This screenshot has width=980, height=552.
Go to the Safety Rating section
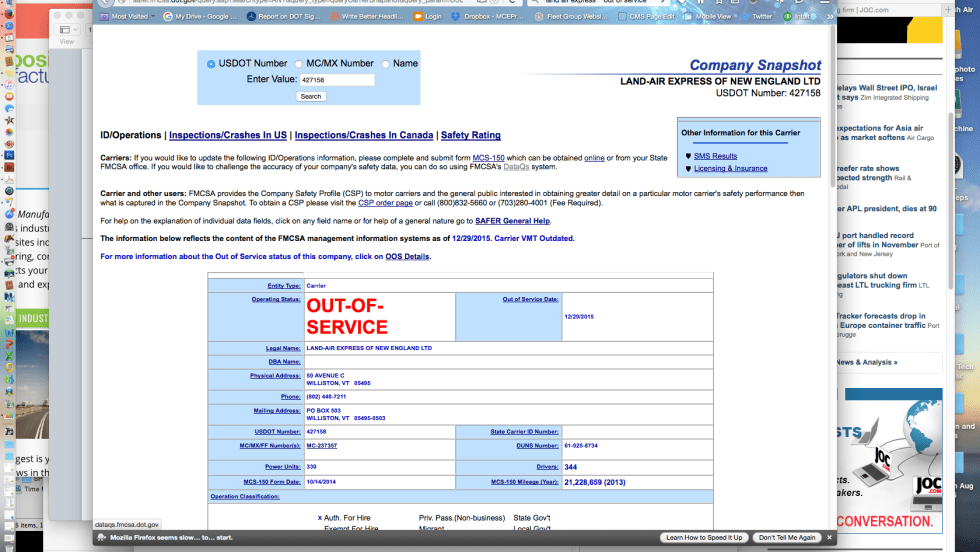point(470,135)
